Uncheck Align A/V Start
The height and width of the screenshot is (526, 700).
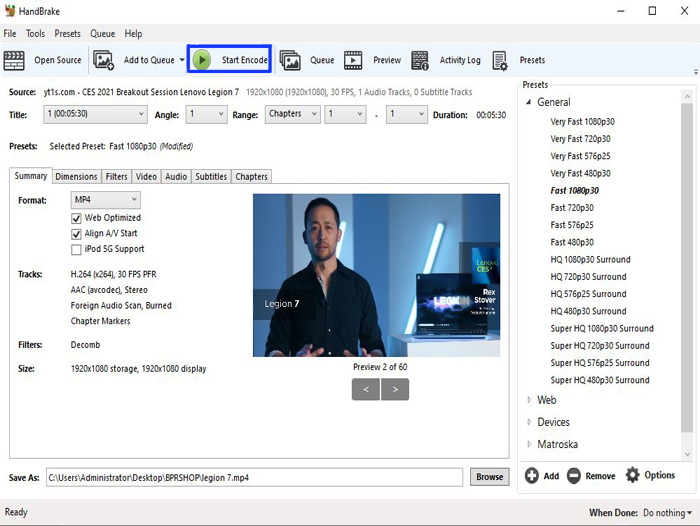(76, 234)
